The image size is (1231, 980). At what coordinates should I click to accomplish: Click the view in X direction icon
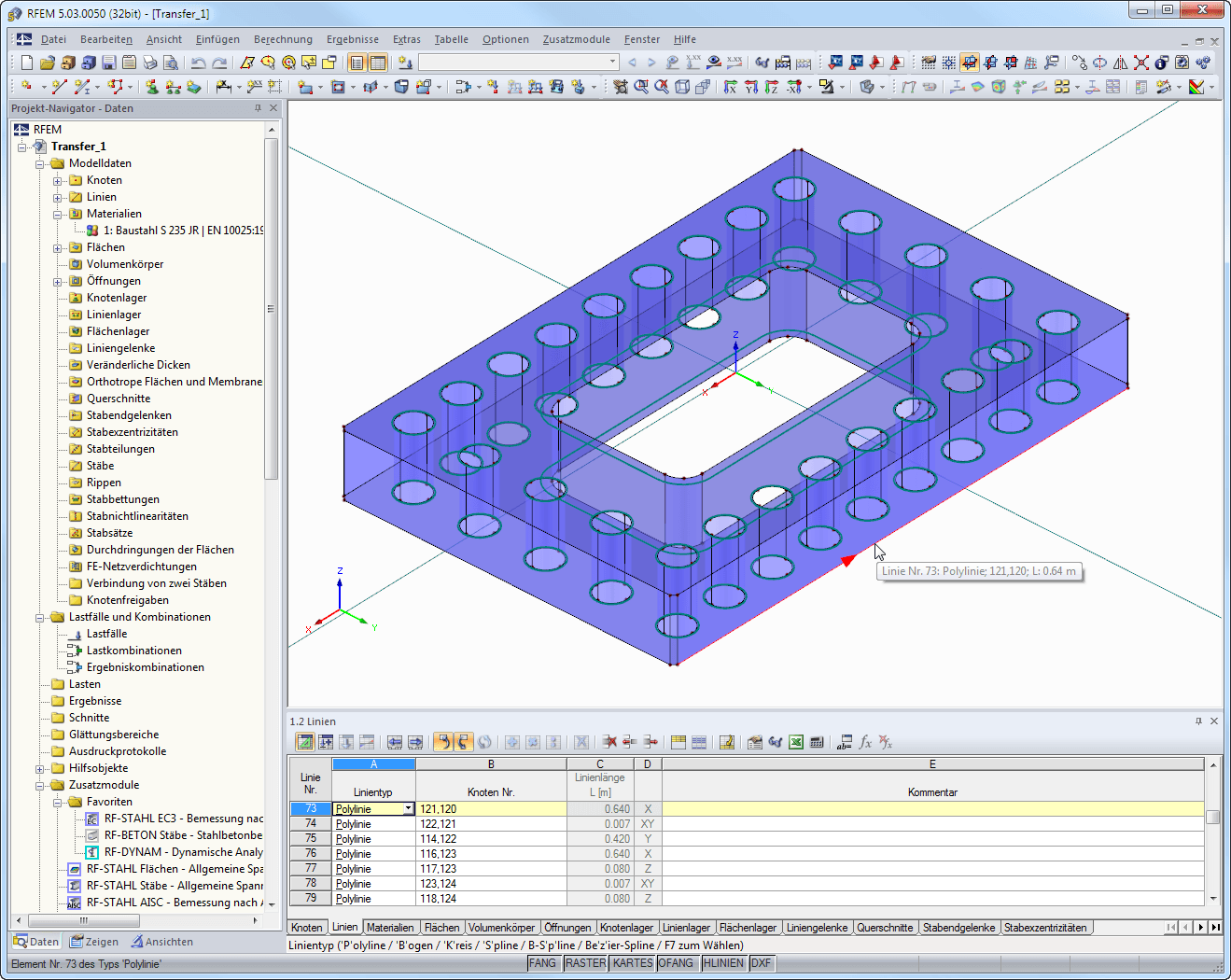(x=730, y=87)
